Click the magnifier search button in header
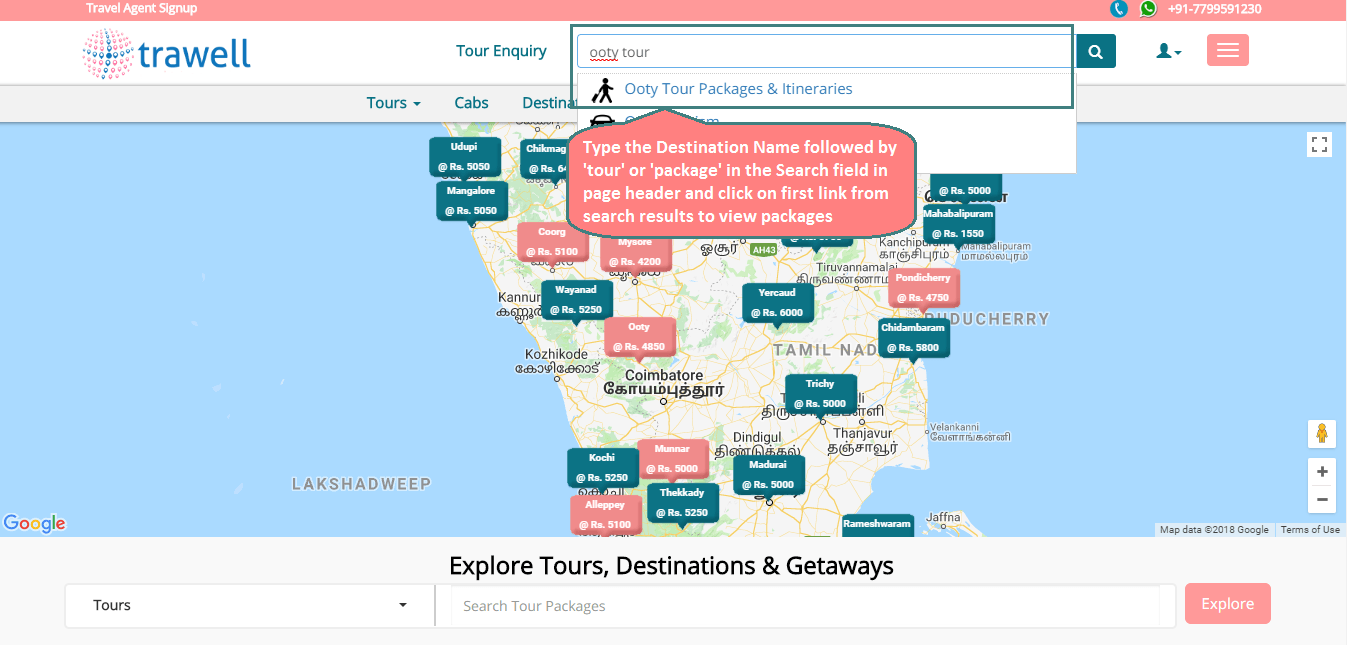This screenshot has height=645, width=1347. point(1095,52)
